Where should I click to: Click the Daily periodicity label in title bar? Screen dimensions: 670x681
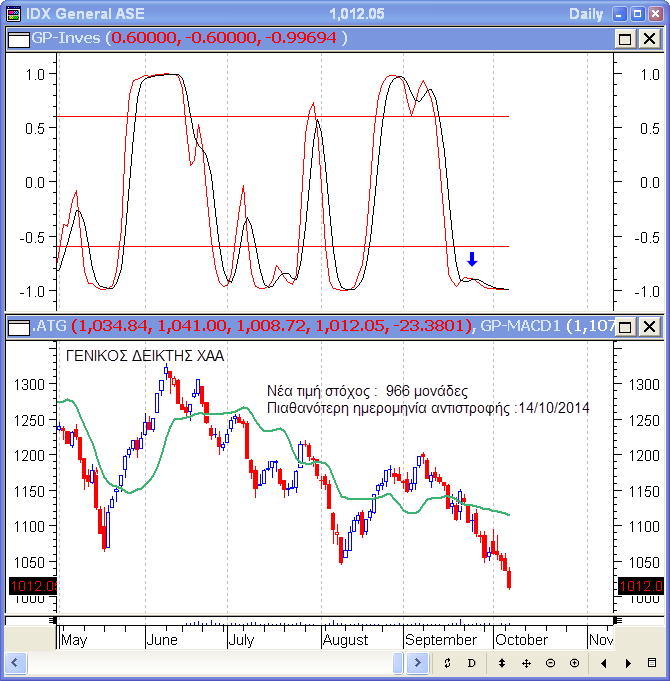click(x=585, y=14)
